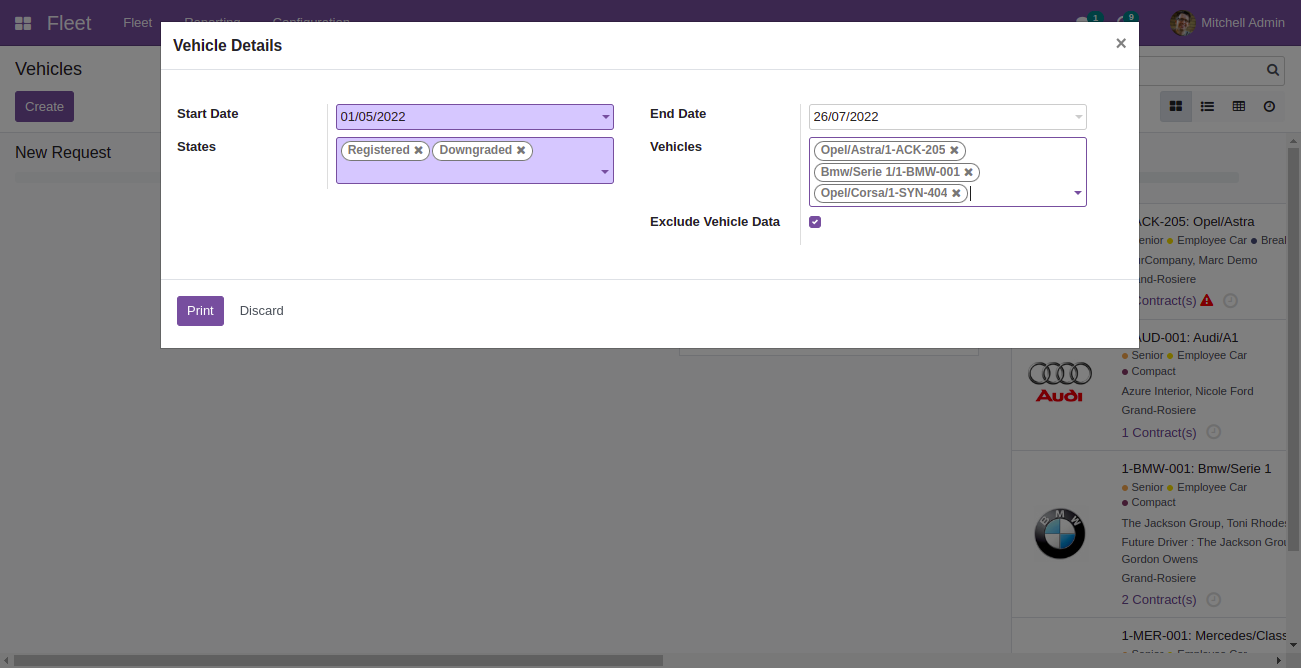1301x668 pixels.
Task: Switch to list view icon
Action: tap(1207, 106)
